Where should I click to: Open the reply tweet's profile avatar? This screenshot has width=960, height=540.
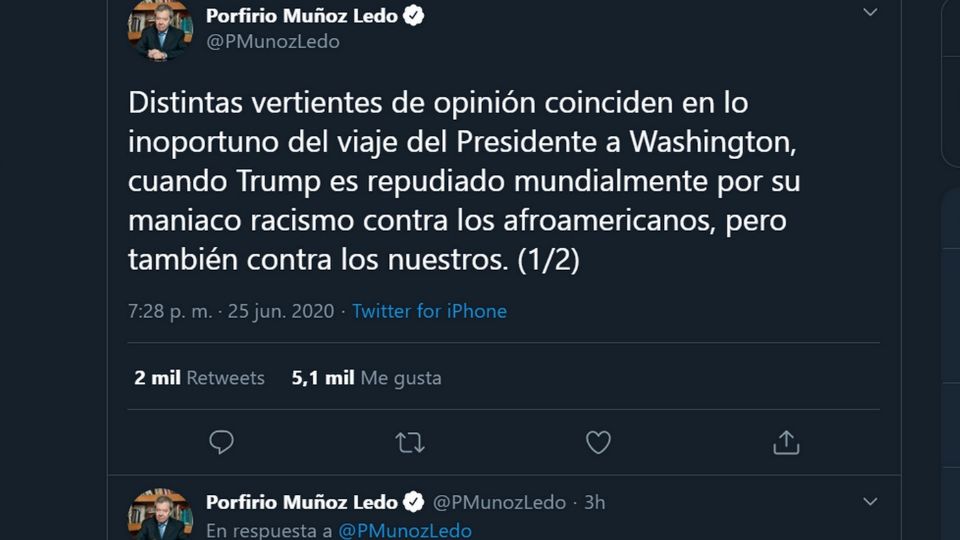[x=160, y=514]
